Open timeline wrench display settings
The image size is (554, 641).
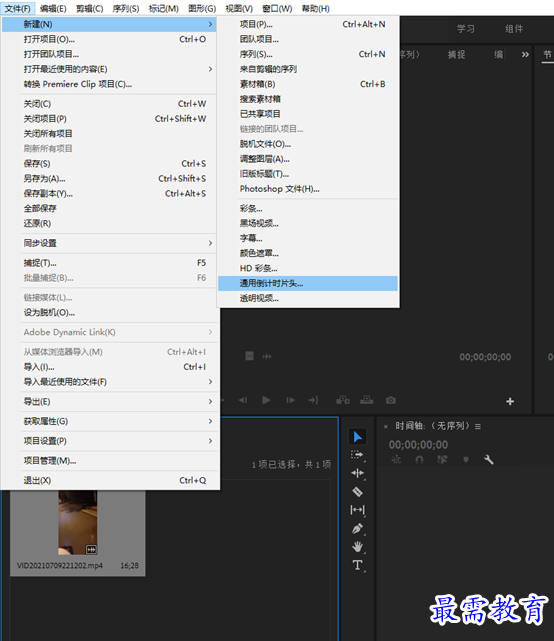[489, 460]
